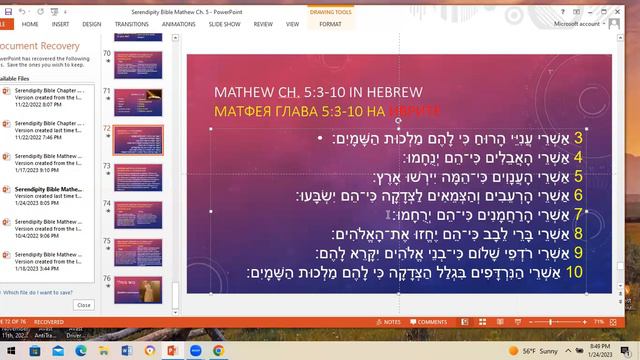Click the zoom percentage value in status bar
Viewport: 640px width, 360px height.
point(598,322)
